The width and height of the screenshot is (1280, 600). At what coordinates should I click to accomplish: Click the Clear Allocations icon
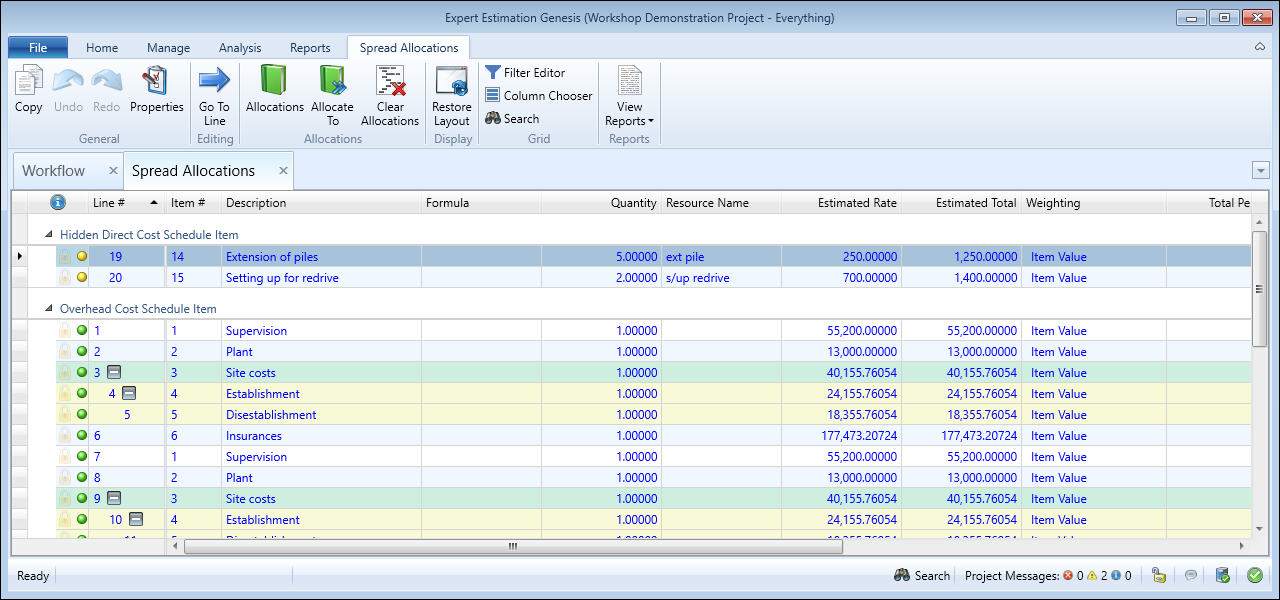(x=389, y=82)
